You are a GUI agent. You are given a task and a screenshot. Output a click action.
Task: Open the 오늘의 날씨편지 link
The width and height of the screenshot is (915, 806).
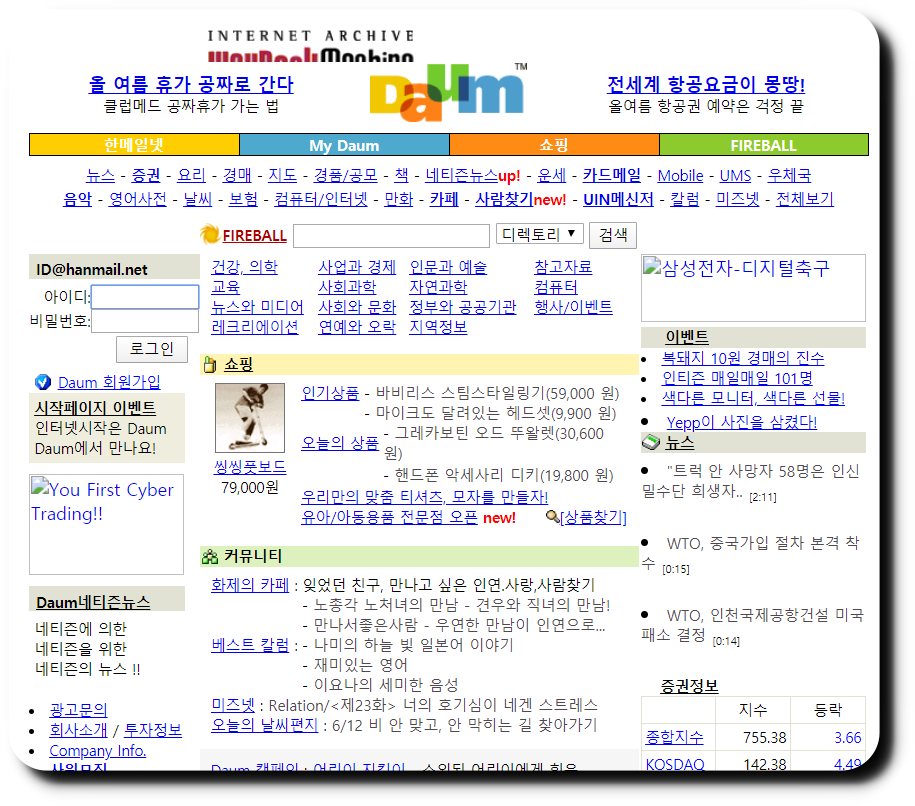[265, 725]
